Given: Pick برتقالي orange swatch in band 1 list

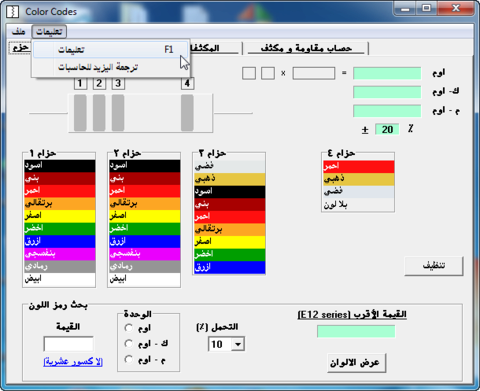Looking at the screenshot, I should [60, 203].
